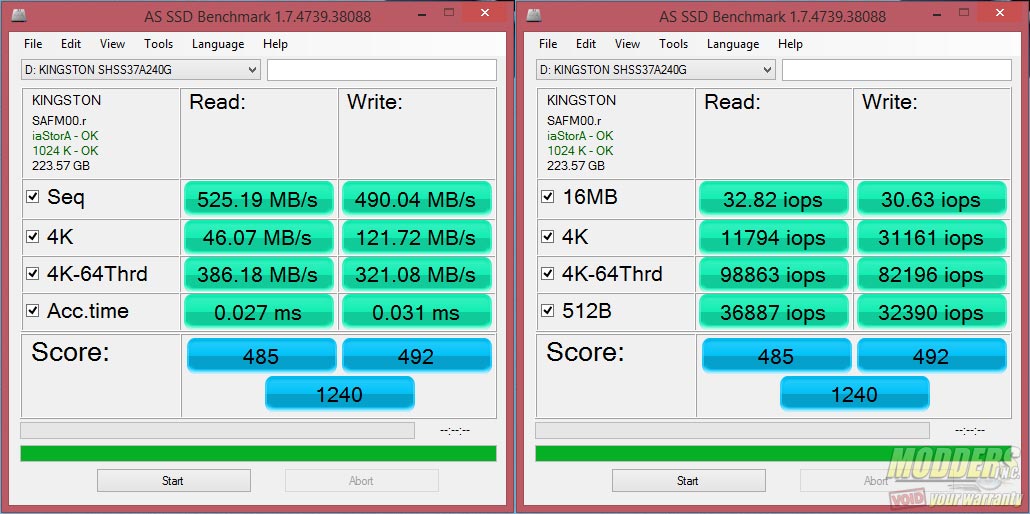Click the Seq read result 525.19 MB/s

[258, 199]
